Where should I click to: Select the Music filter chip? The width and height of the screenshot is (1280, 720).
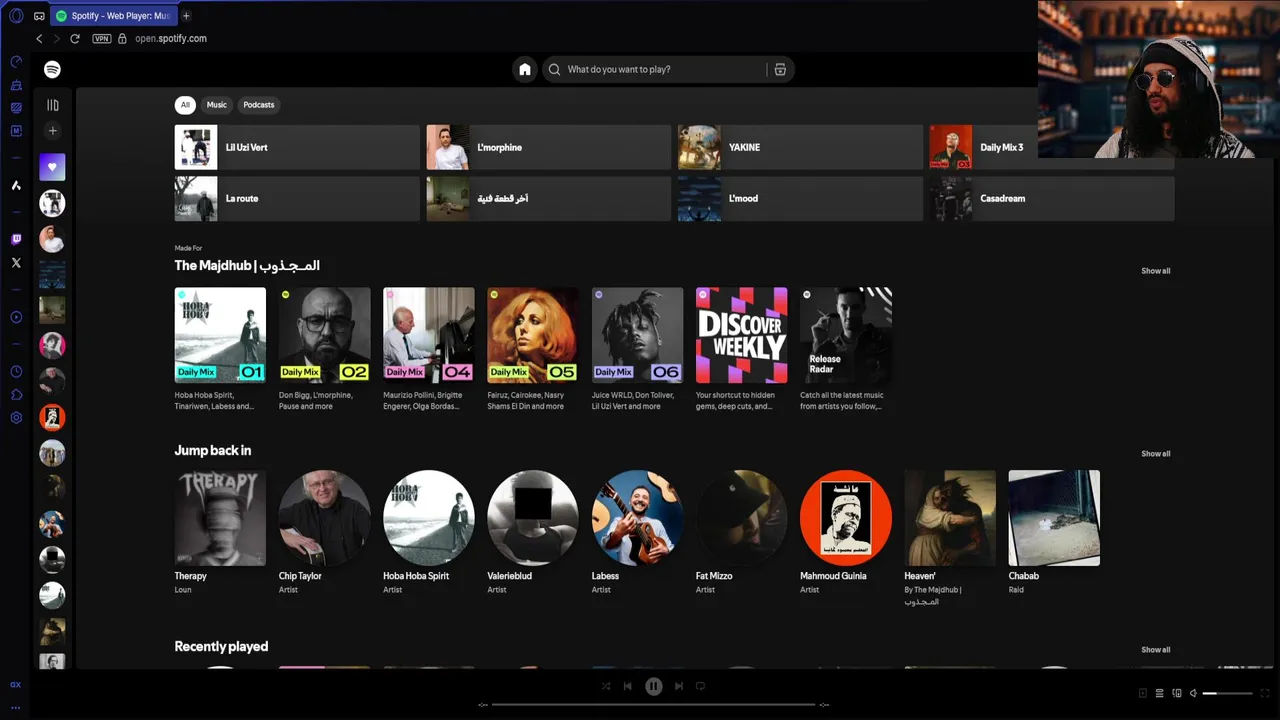(217, 105)
